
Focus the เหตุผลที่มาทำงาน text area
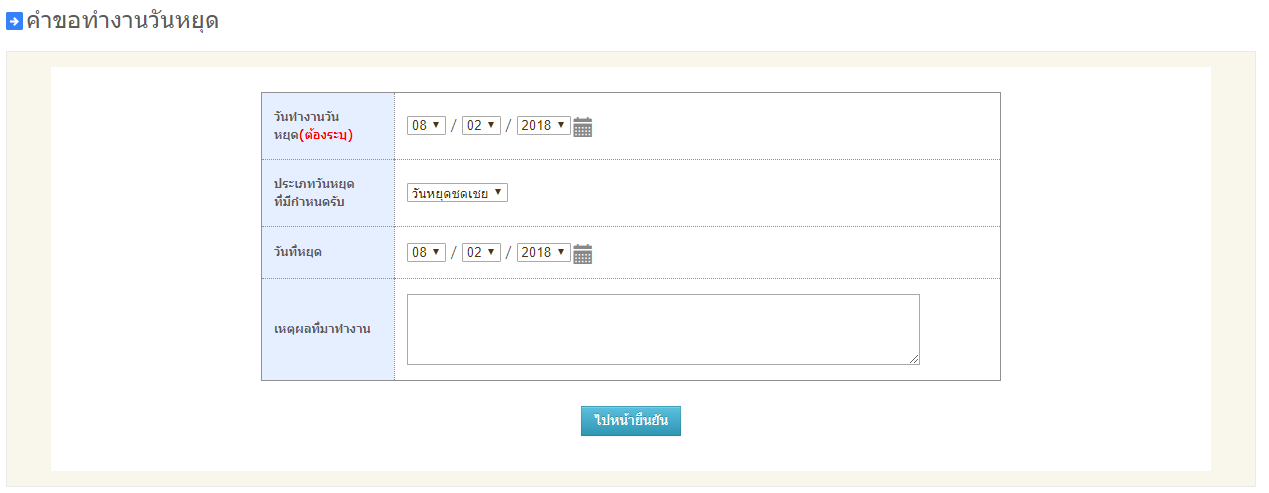pyautogui.click(x=662, y=329)
